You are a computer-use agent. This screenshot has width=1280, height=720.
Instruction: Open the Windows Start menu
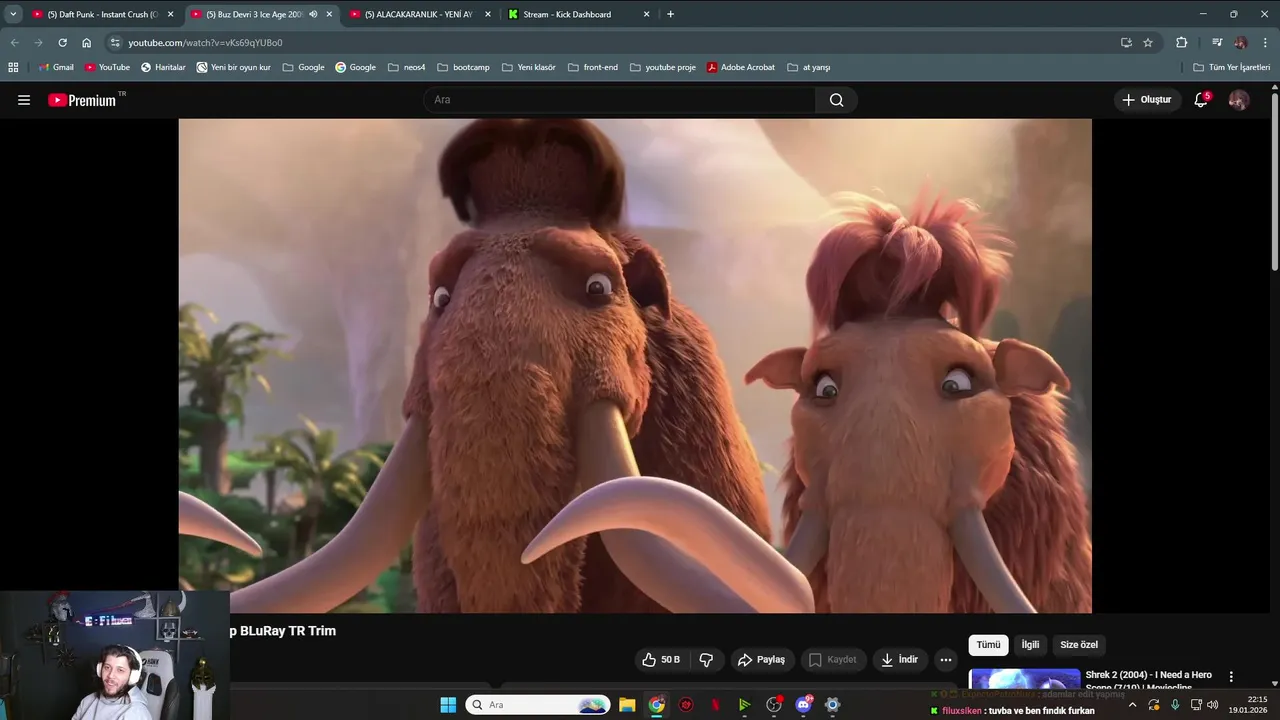[448, 705]
